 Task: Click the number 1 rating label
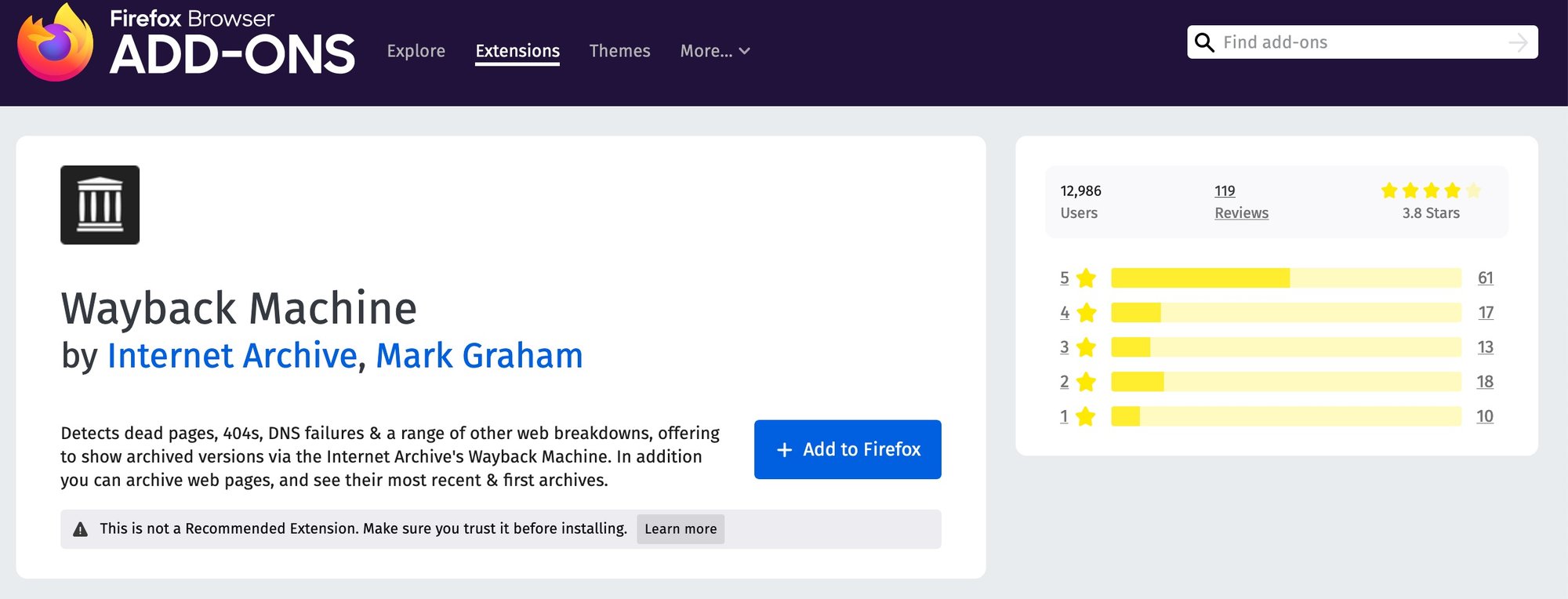click(x=1064, y=416)
